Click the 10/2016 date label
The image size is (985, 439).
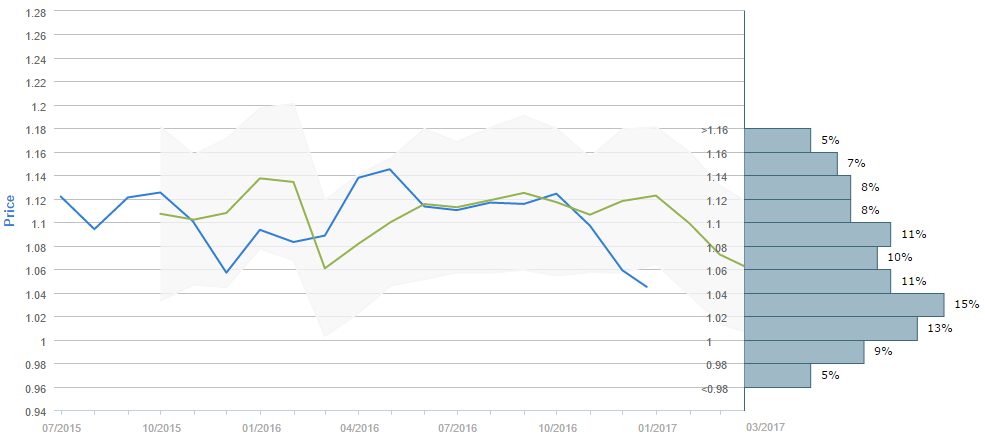click(x=556, y=427)
